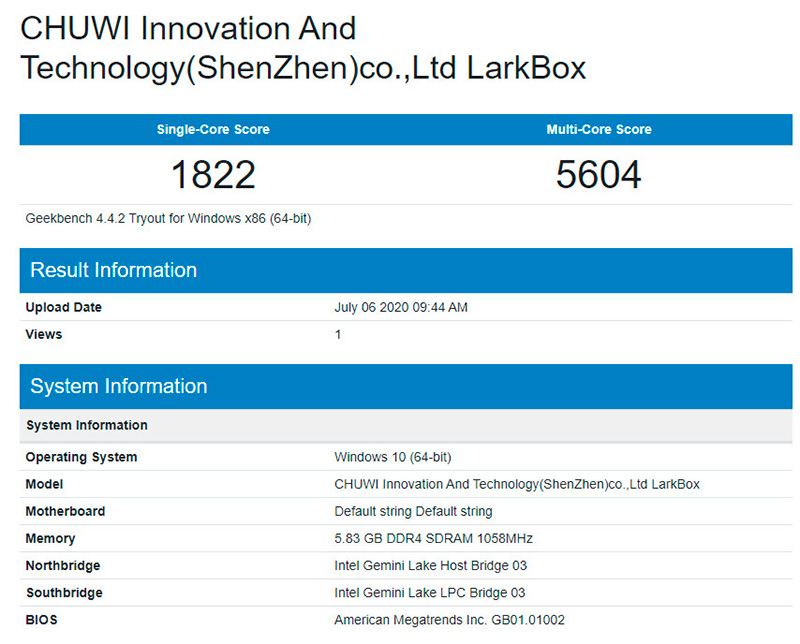Screen dimensions: 800x644
Task: Click the Geekbench 4.4.2 Tryout version text
Action: tap(168, 218)
